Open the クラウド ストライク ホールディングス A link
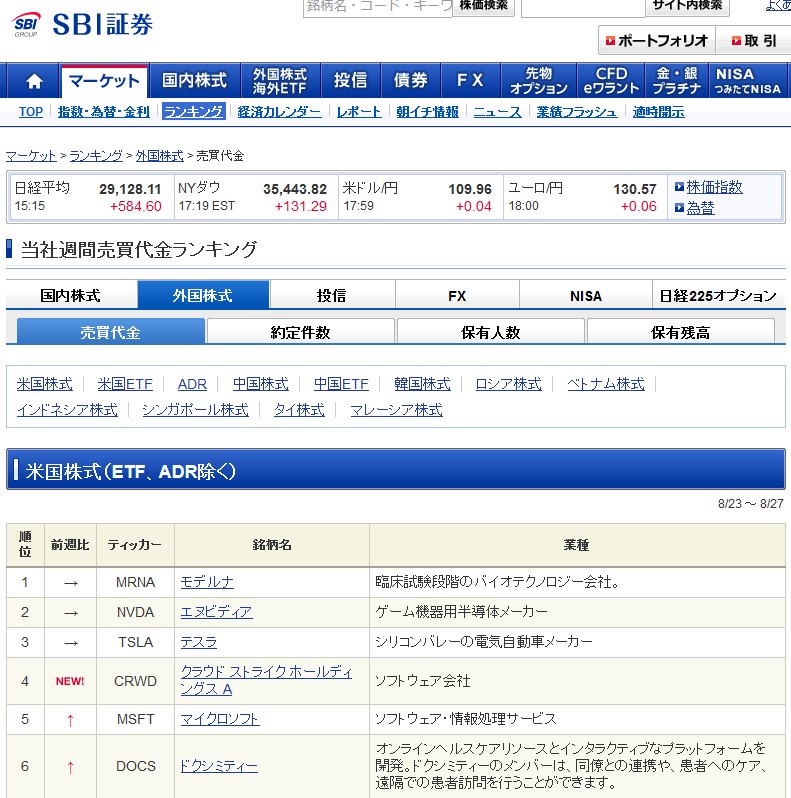The width and height of the screenshot is (791, 798). pyautogui.click(x=266, y=680)
